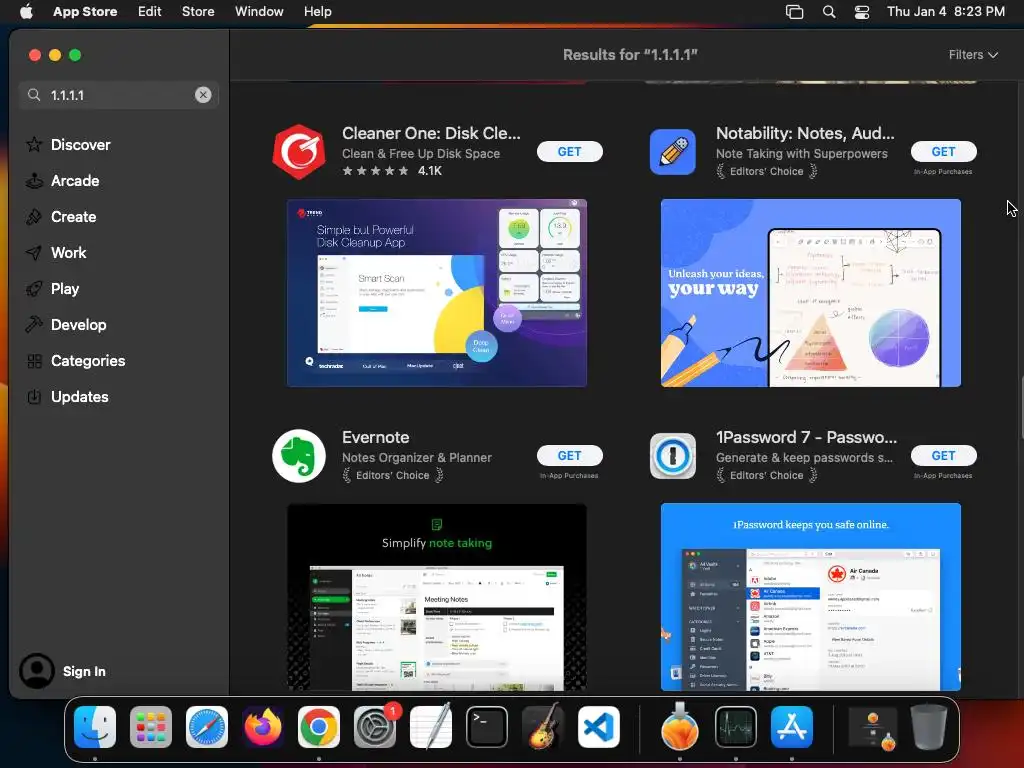Open the 1Password screenshot preview
The image size is (1024, 768).
(x=810, y=597)
